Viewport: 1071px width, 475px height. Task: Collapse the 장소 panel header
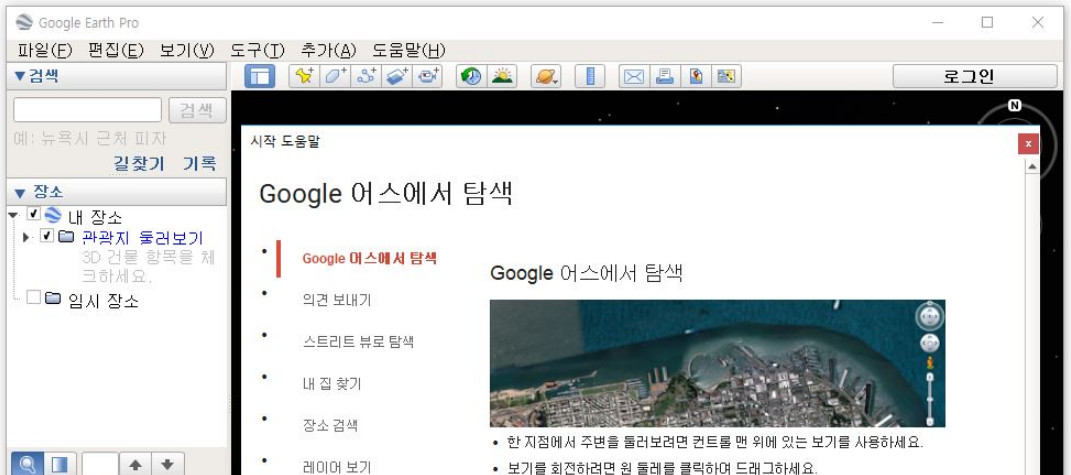[116, 193]
